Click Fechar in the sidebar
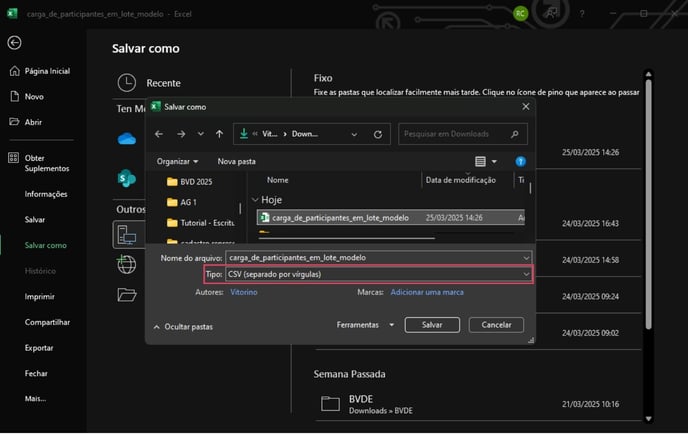The image size is (688, 434). tap(36, 373)
